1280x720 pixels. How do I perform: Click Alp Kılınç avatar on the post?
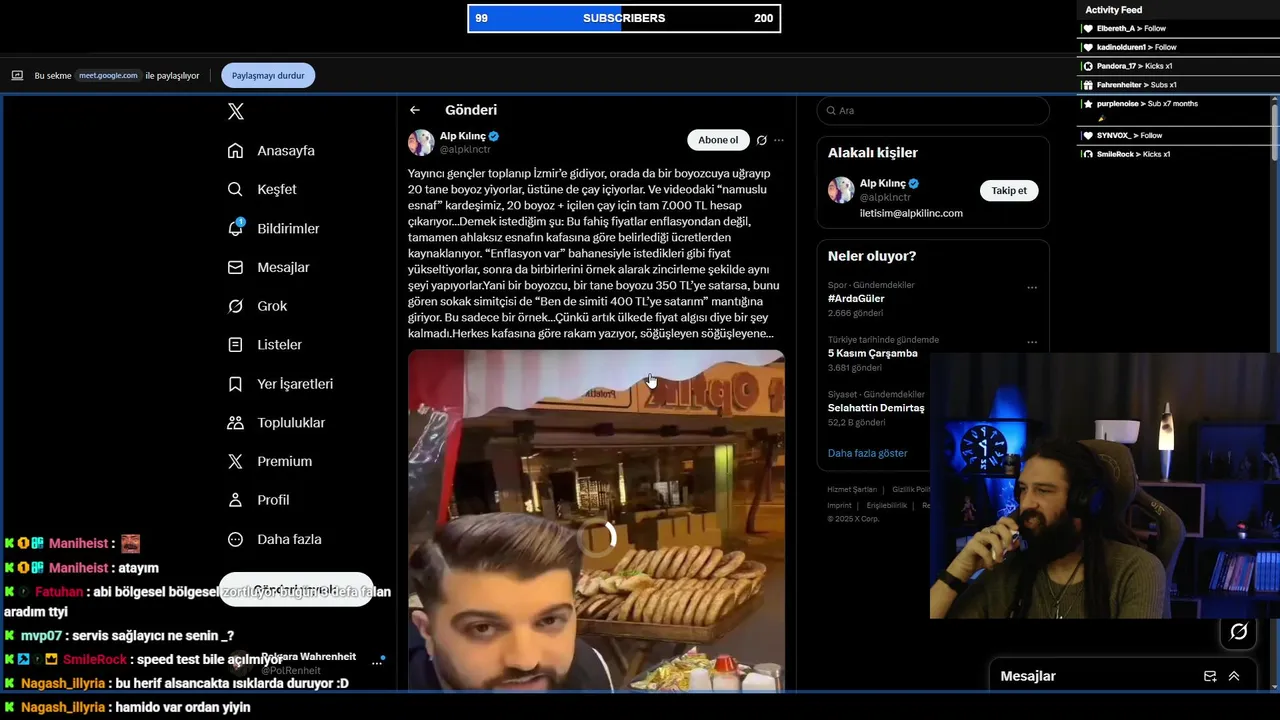[x=421, y=142]
